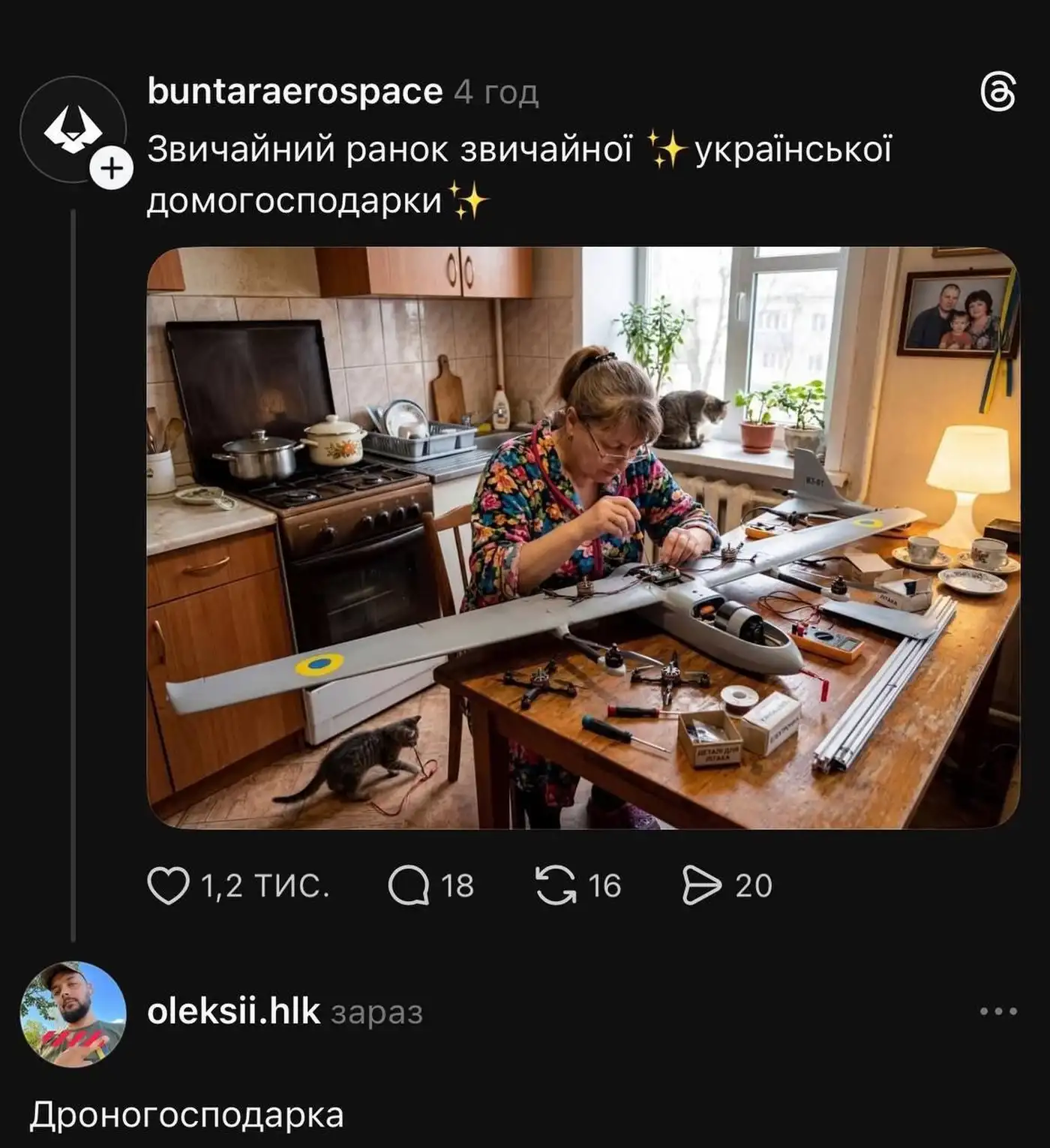The image size is (1050, 1148).
Task: Open oleksii.hlk profile avatar
Action: [x=73, y=1013]
